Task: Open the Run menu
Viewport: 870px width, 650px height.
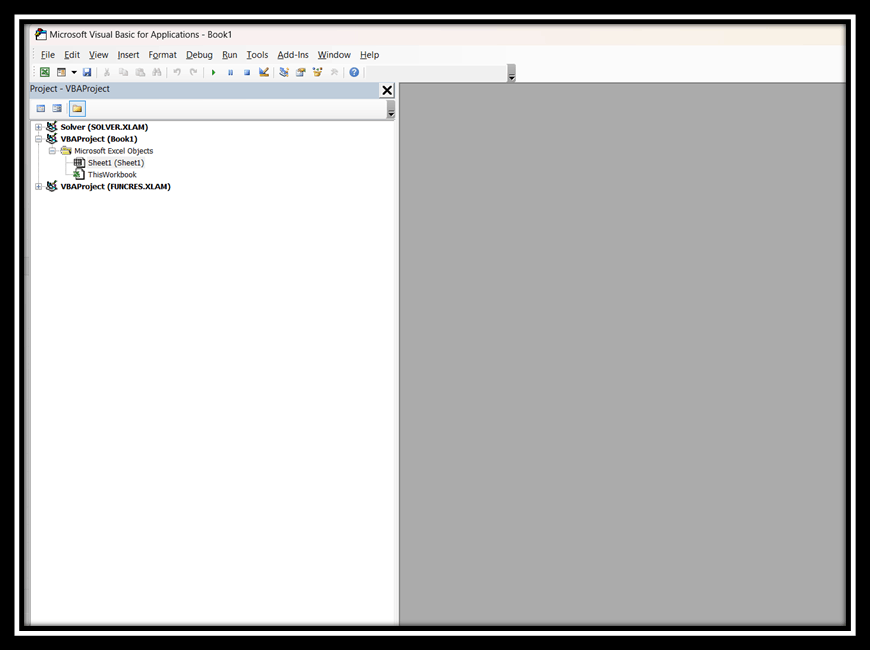Action: pos(229,55)
